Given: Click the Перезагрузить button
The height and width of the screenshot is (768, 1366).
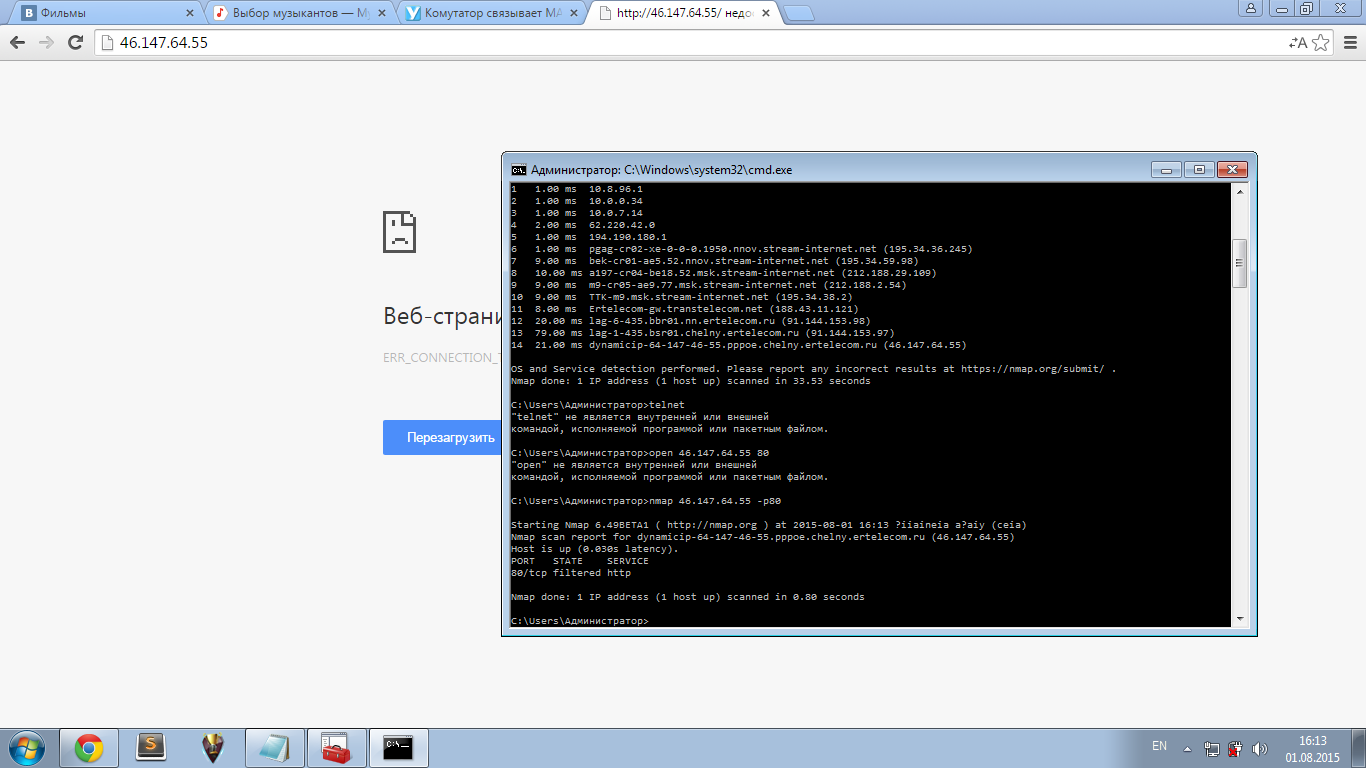Looking at the screenshot, I should tap(450, 438).
